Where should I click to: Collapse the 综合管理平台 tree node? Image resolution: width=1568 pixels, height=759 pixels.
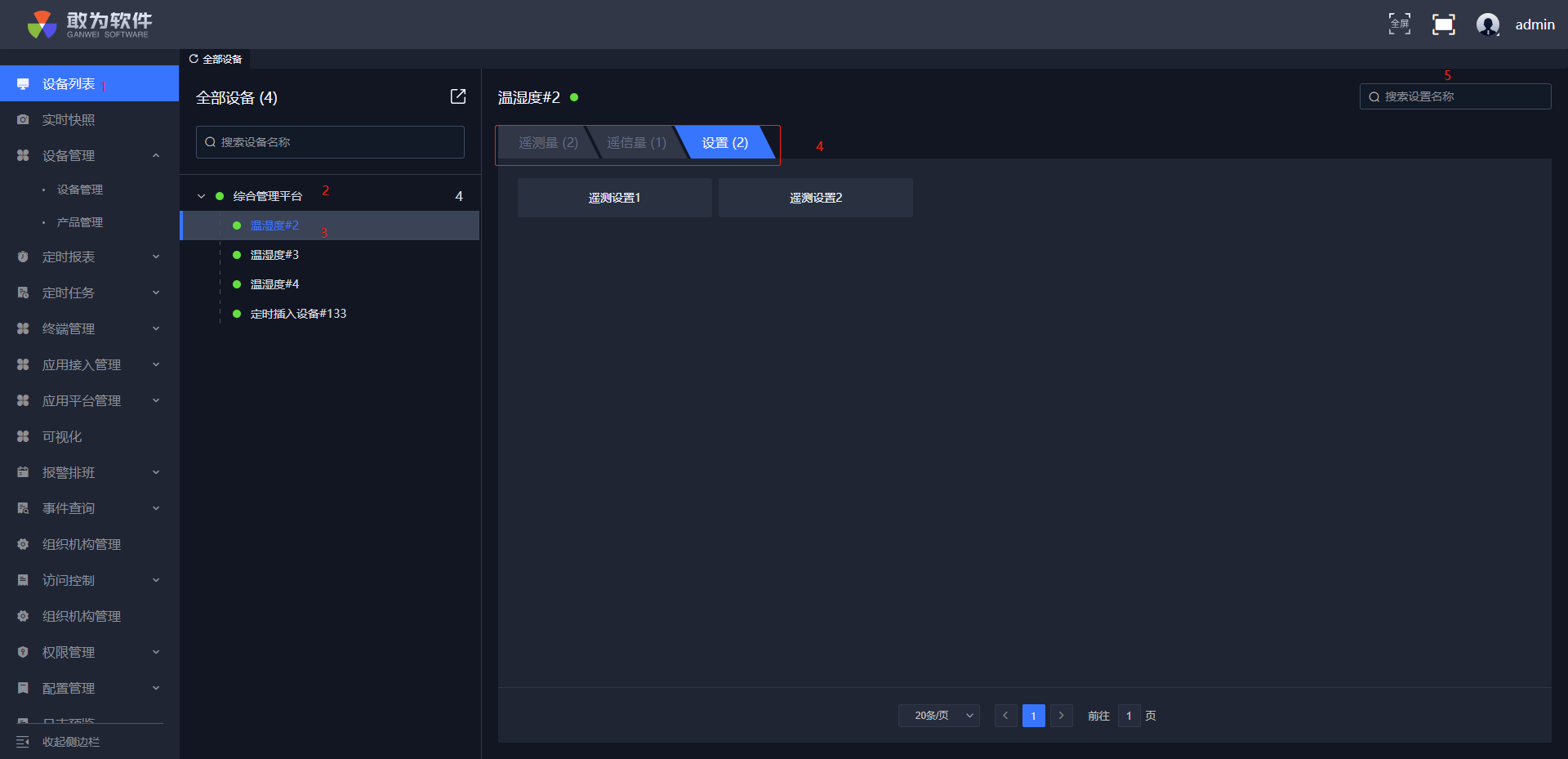coord(201,196)
